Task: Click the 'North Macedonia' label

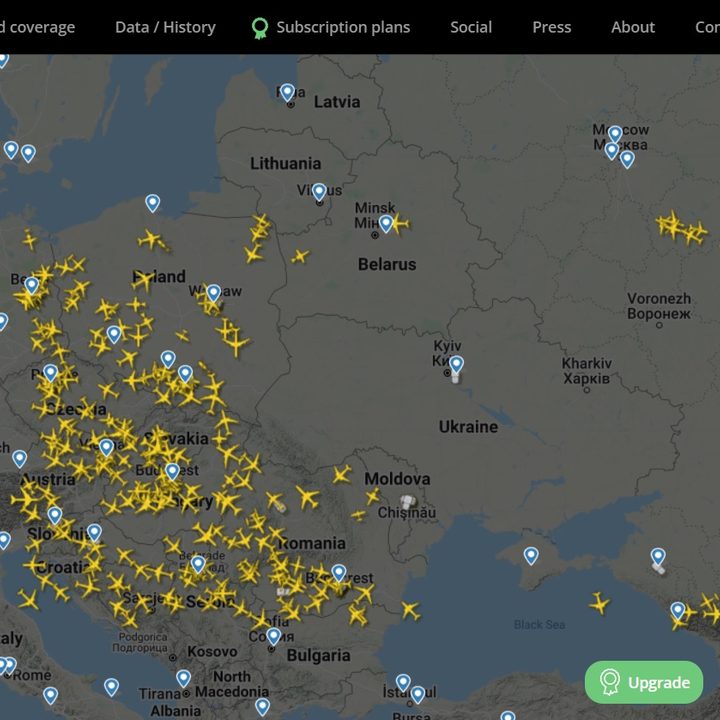Action: [231, 684]
